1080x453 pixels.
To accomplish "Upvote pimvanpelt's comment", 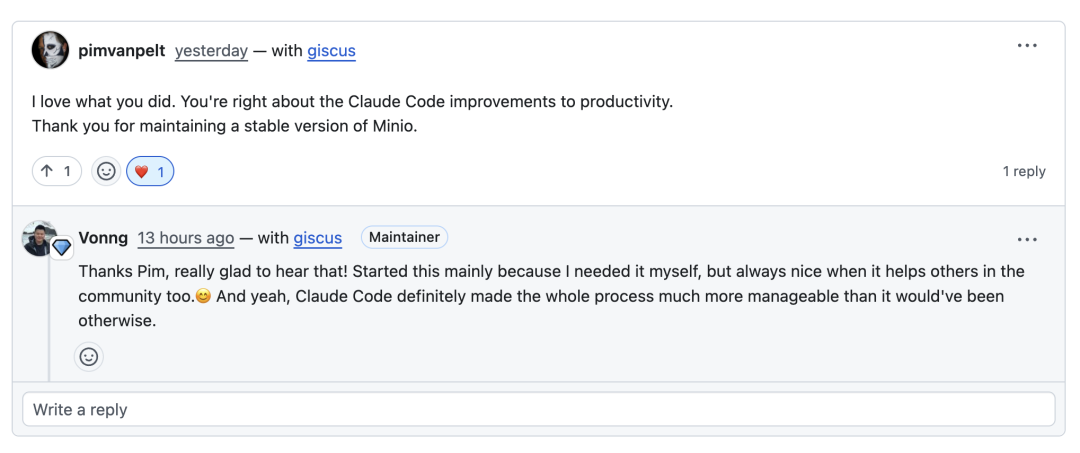I will coord(56,171).
